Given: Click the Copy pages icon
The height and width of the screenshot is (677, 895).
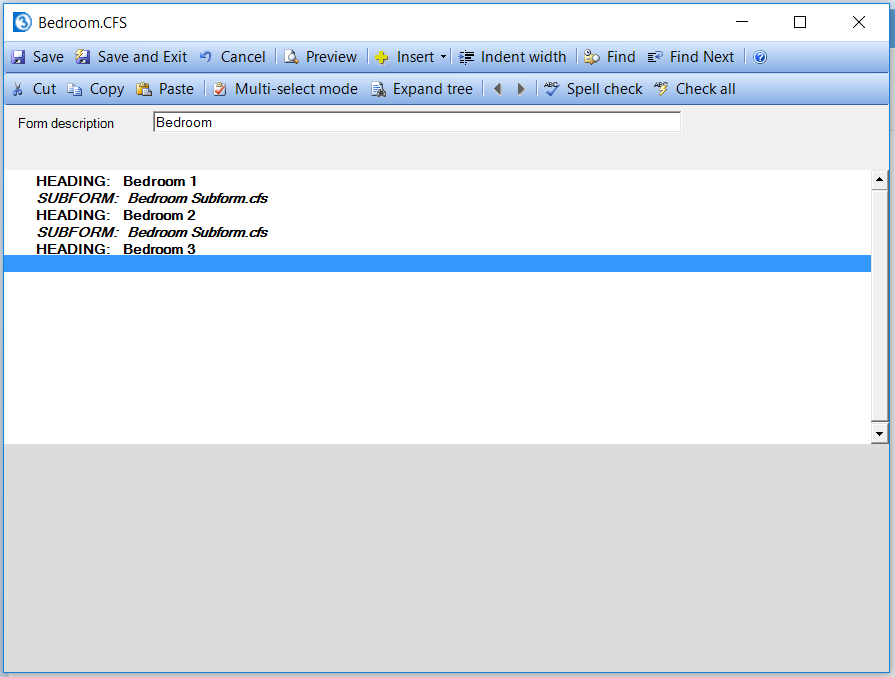Looking at the screenshot, I should [75, 89].
